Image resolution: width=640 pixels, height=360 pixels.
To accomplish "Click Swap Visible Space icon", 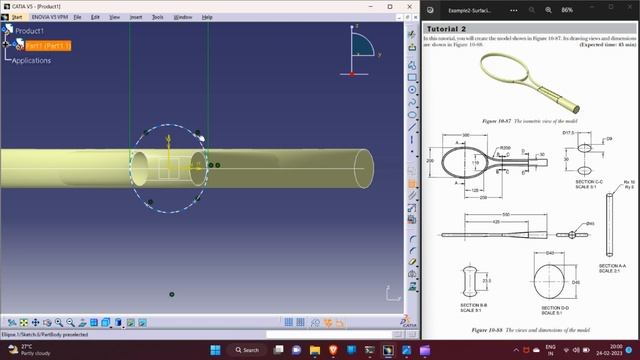I will 142,323.
